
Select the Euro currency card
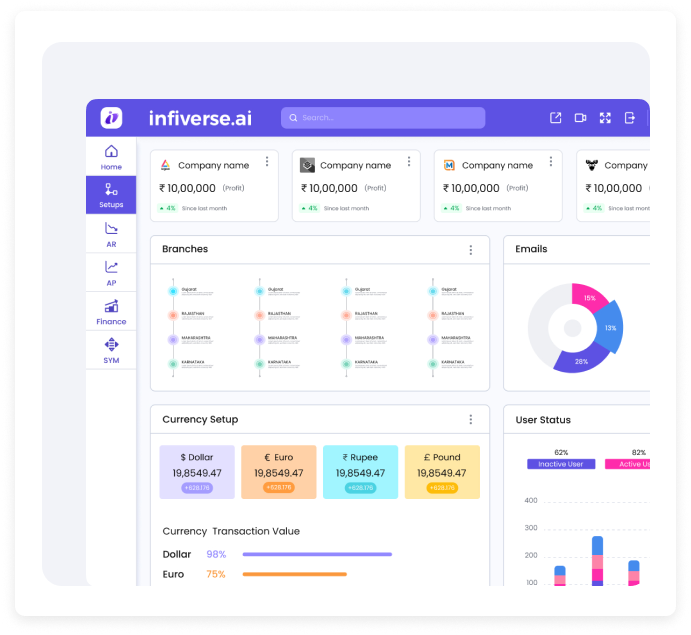click(278, 472)
